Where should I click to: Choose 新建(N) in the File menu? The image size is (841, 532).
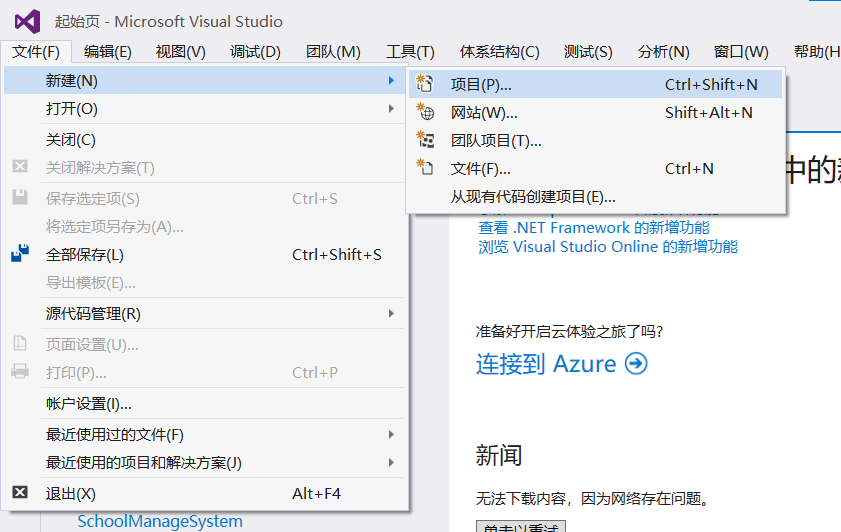click(x=204, y=80)
